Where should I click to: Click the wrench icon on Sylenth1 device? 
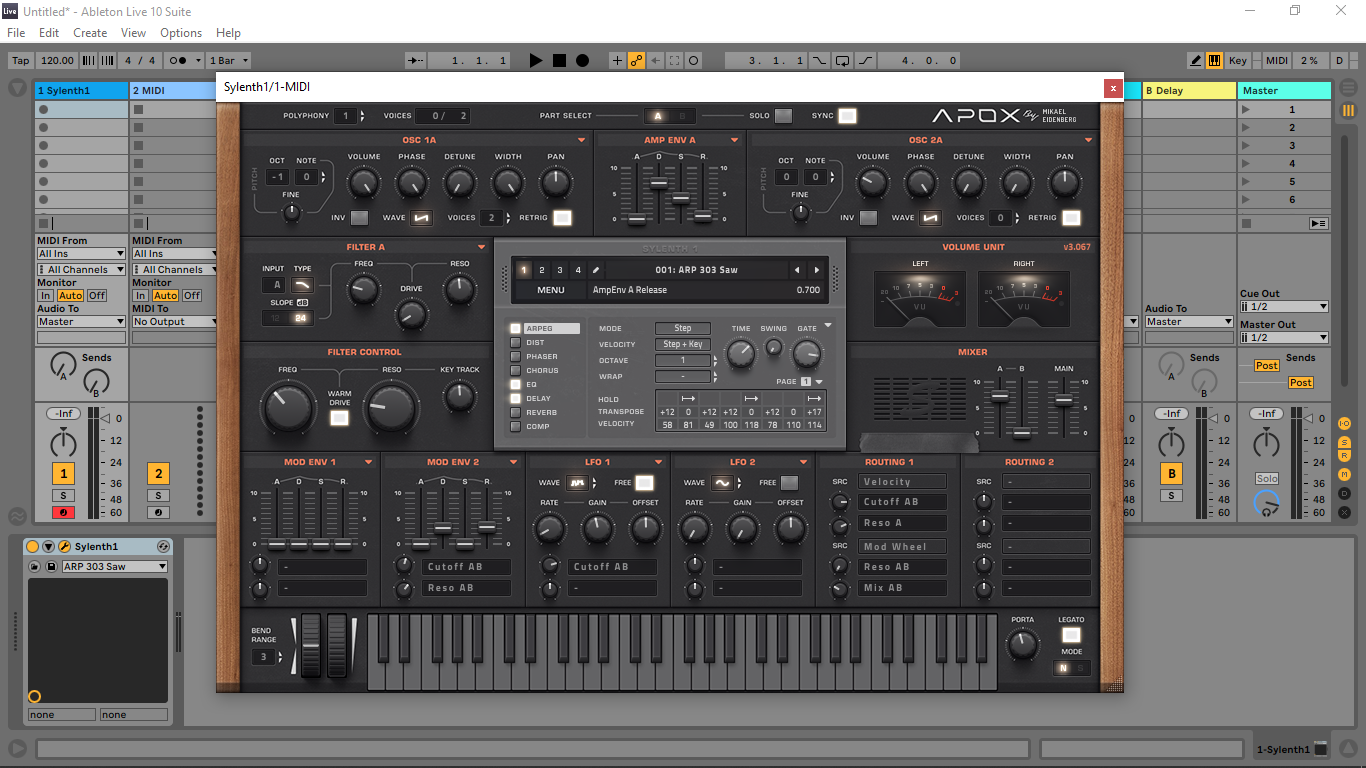(x=64, y=547)
